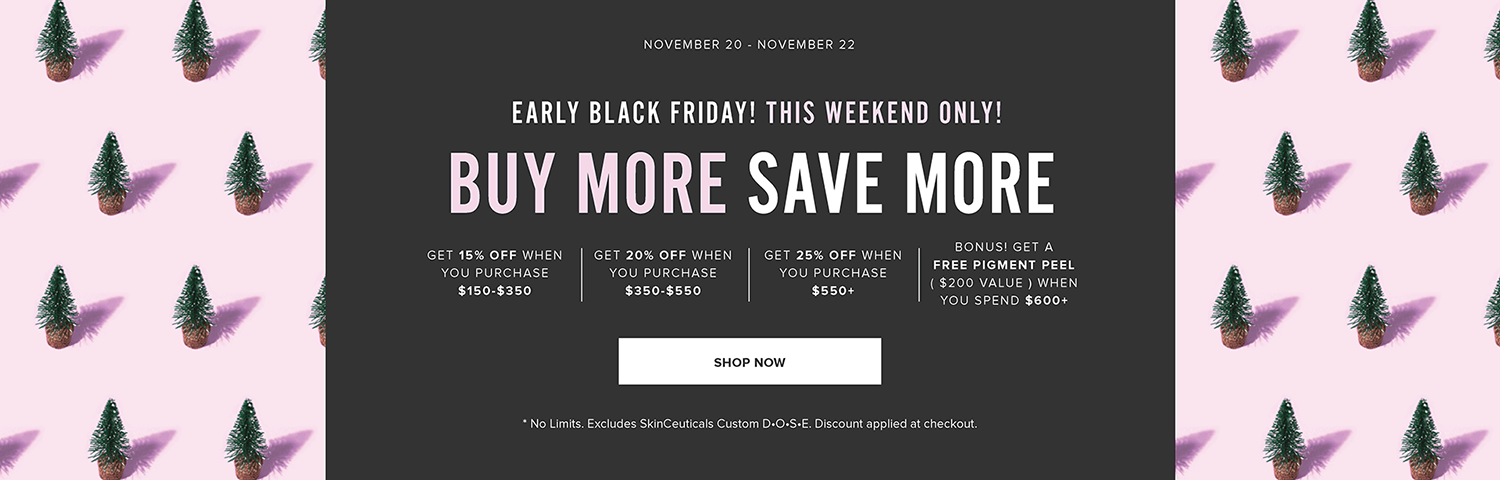Click the pink THIS WEEKEND ONLY! text
This screenshot has width=1500, height=480.
(x=884, y=113)
